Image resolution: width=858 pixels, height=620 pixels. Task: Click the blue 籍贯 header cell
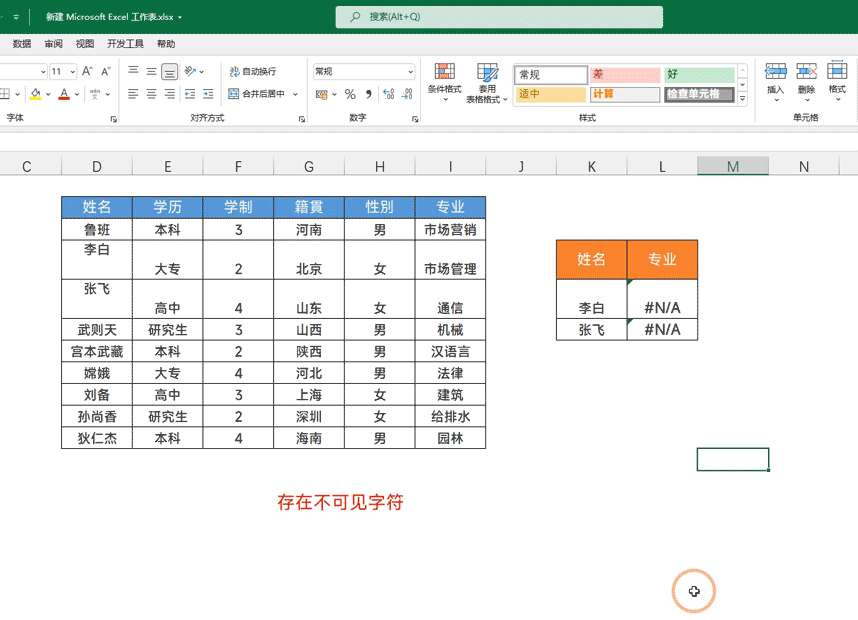pyautogui.click(x=309, y=207)
